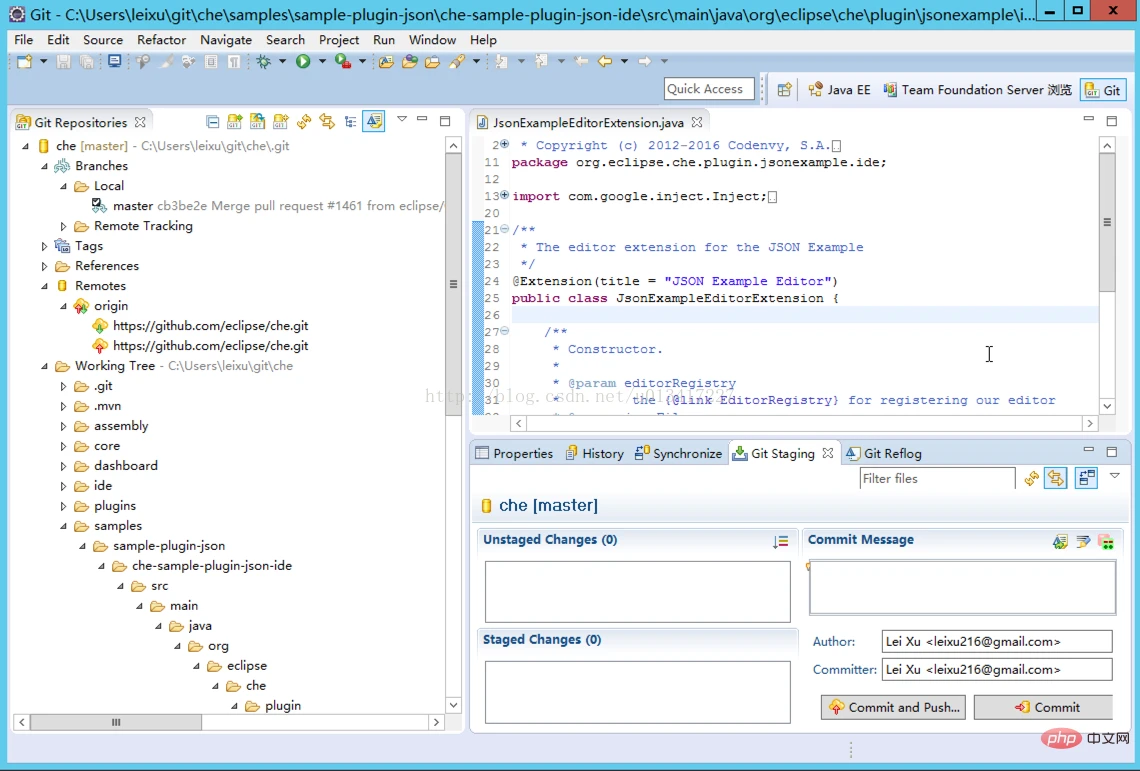Click the Amend previous commit icon
Screen dimensions: 1140x771
(1060, 541)
